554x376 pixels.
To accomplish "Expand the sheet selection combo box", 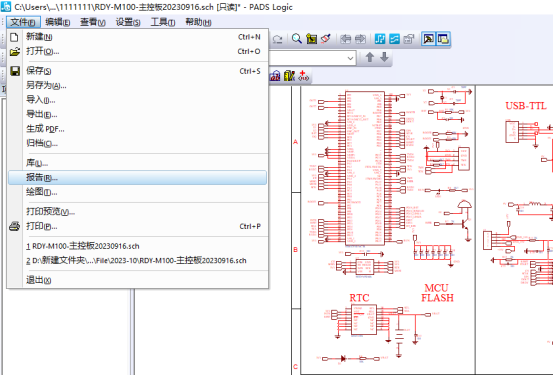I will pyautogui.click(x=350, y=58).
